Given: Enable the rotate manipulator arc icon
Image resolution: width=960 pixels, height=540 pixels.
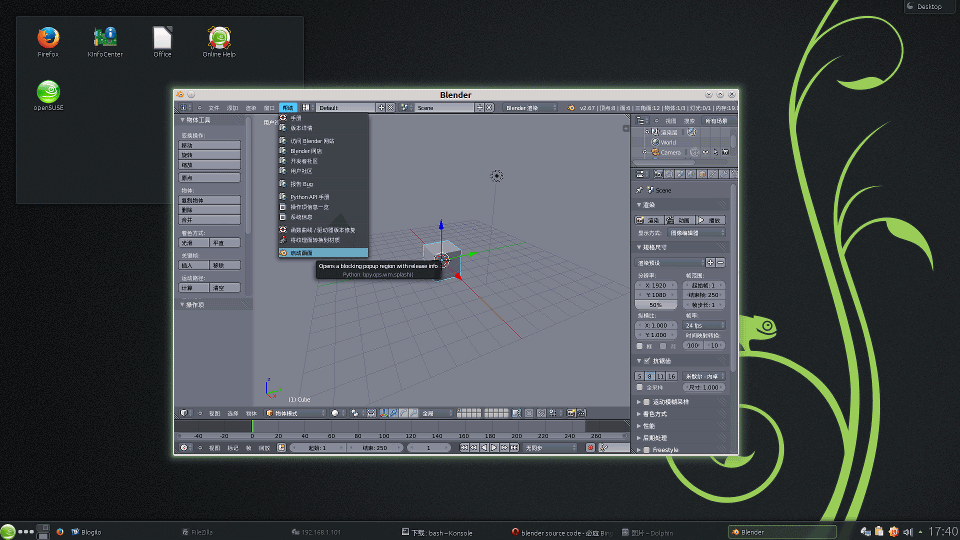Looking at the screenshot, I should tap(404, 413).
